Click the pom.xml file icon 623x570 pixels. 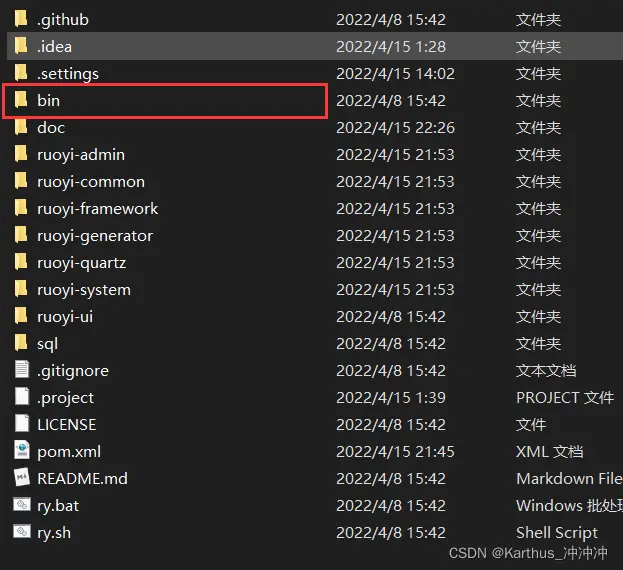click(x=22, y=451)
